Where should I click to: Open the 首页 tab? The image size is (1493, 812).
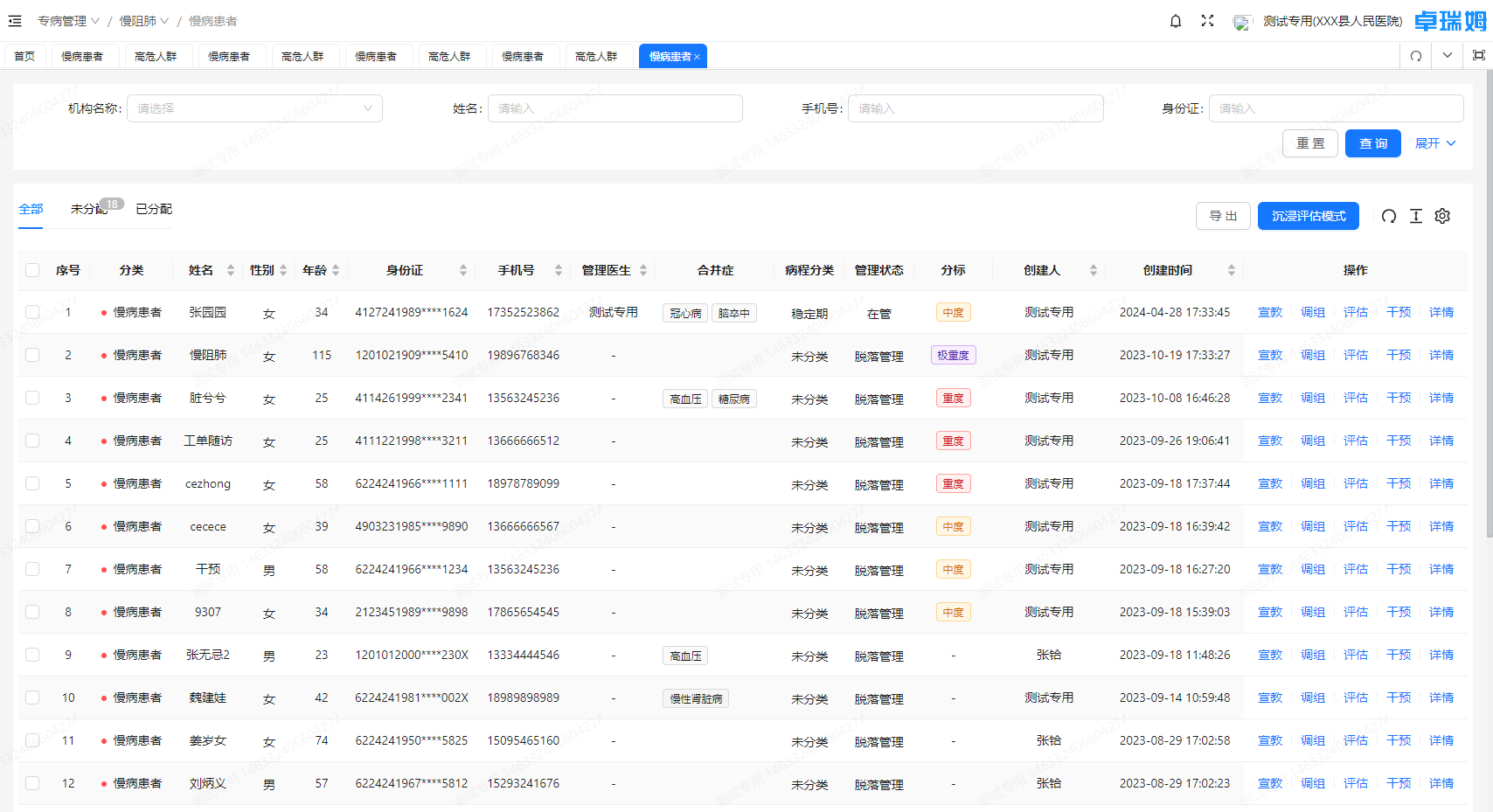click(24, 55)
